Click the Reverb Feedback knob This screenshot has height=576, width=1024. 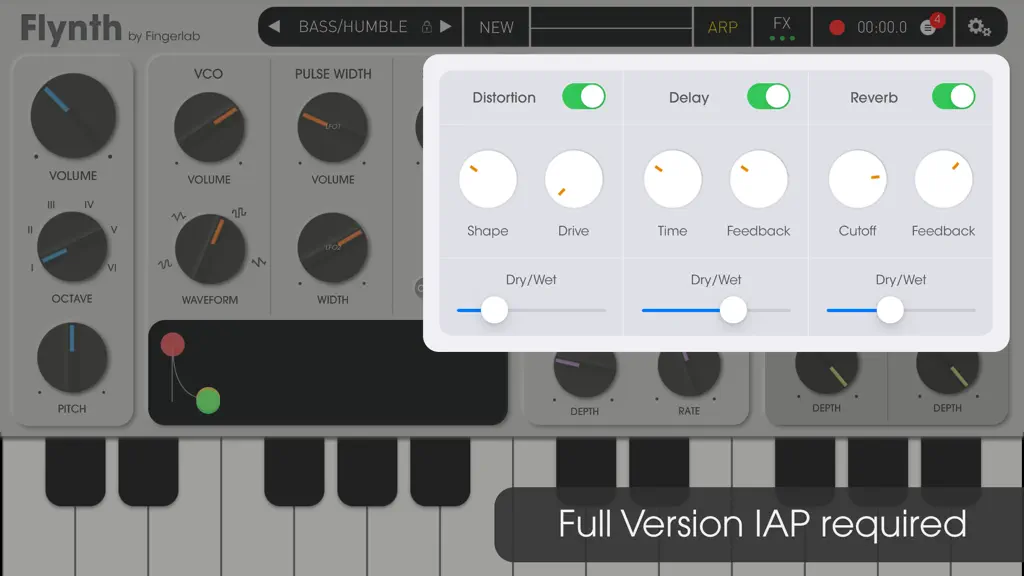[943, 179]
